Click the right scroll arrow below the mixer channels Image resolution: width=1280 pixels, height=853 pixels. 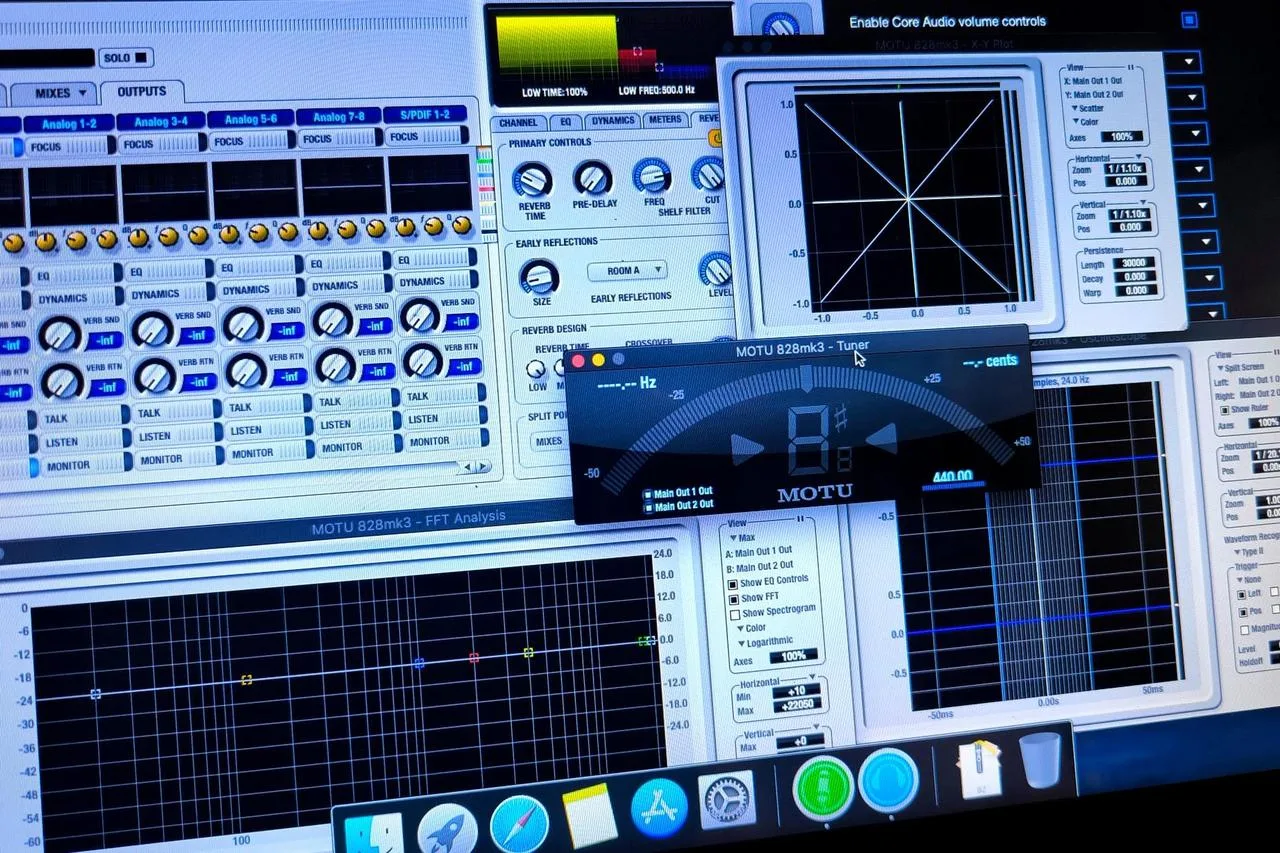coord(484,467)
